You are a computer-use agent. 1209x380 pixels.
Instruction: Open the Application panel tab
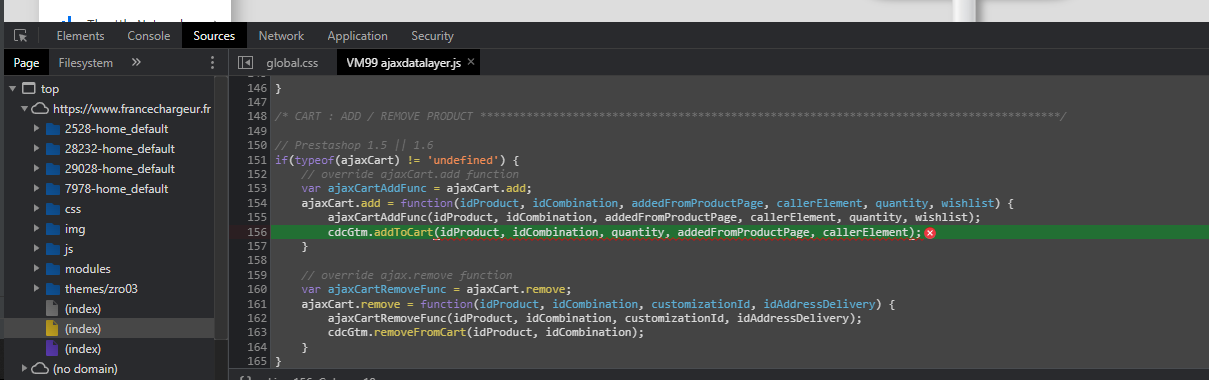[x=357, y=36]
